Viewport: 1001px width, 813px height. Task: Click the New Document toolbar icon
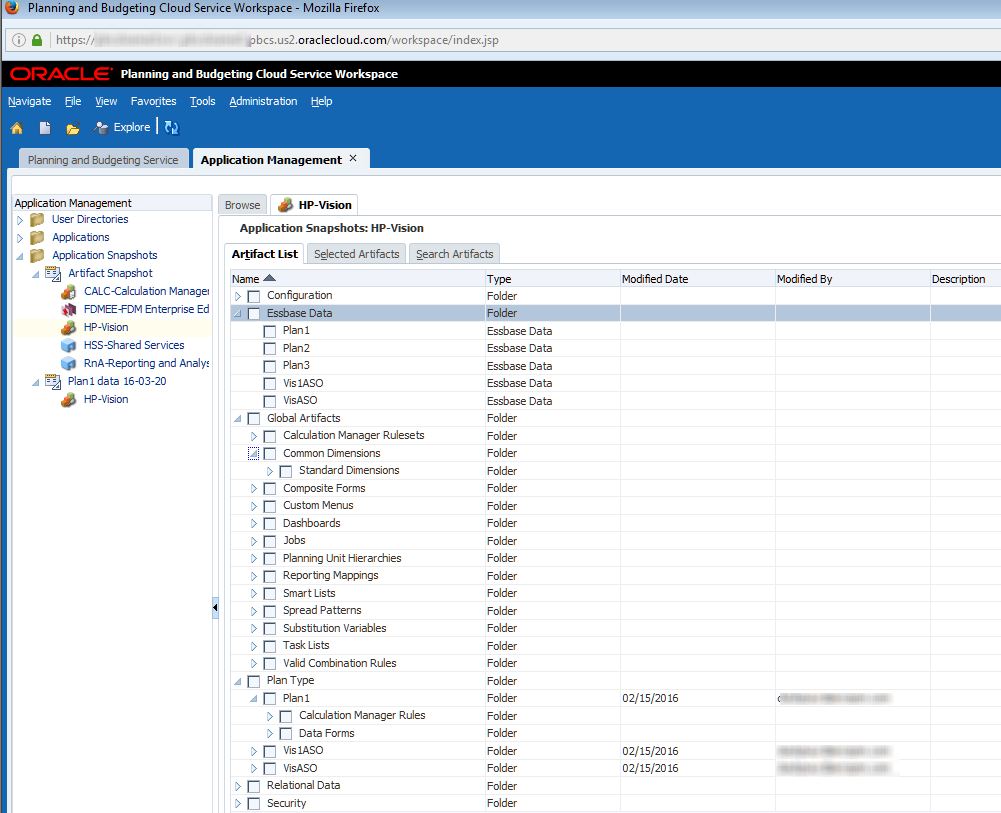45,128
